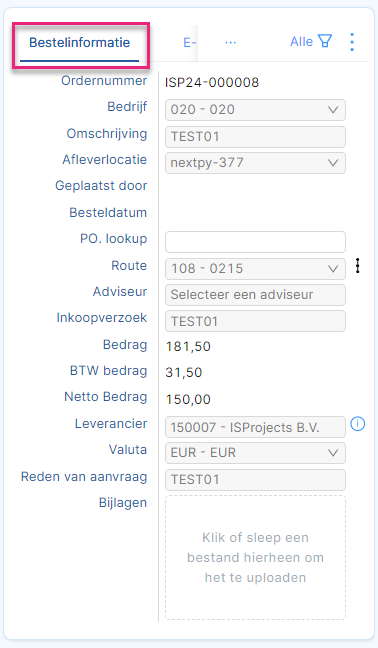Screen dimensions: 378x648
Task: Click the supplier info icon next to Leverancier
Action: tap(358, 424)
